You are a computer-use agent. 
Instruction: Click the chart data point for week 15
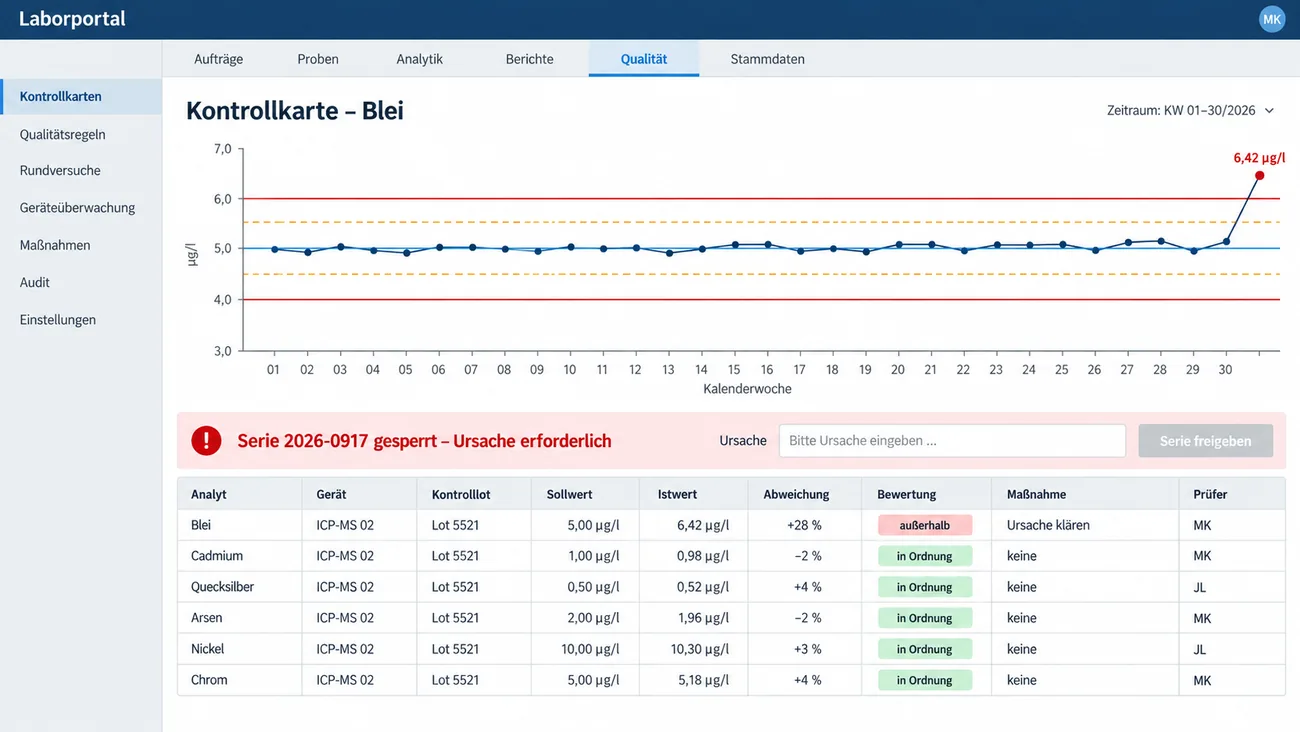point(735,244)
